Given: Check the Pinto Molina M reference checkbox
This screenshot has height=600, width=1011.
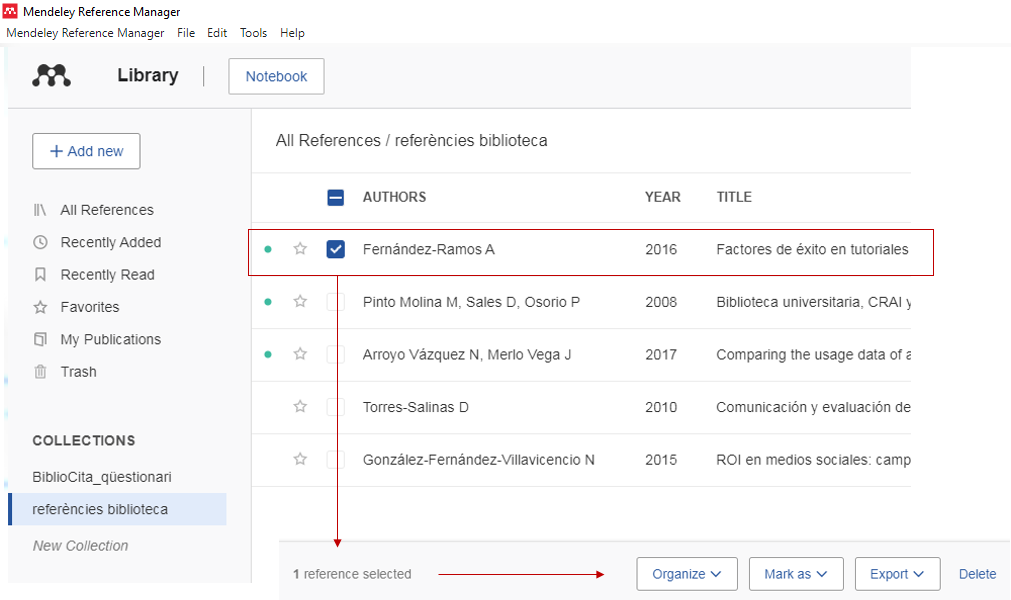Looking at the screenshot, I should pos(335,302).
